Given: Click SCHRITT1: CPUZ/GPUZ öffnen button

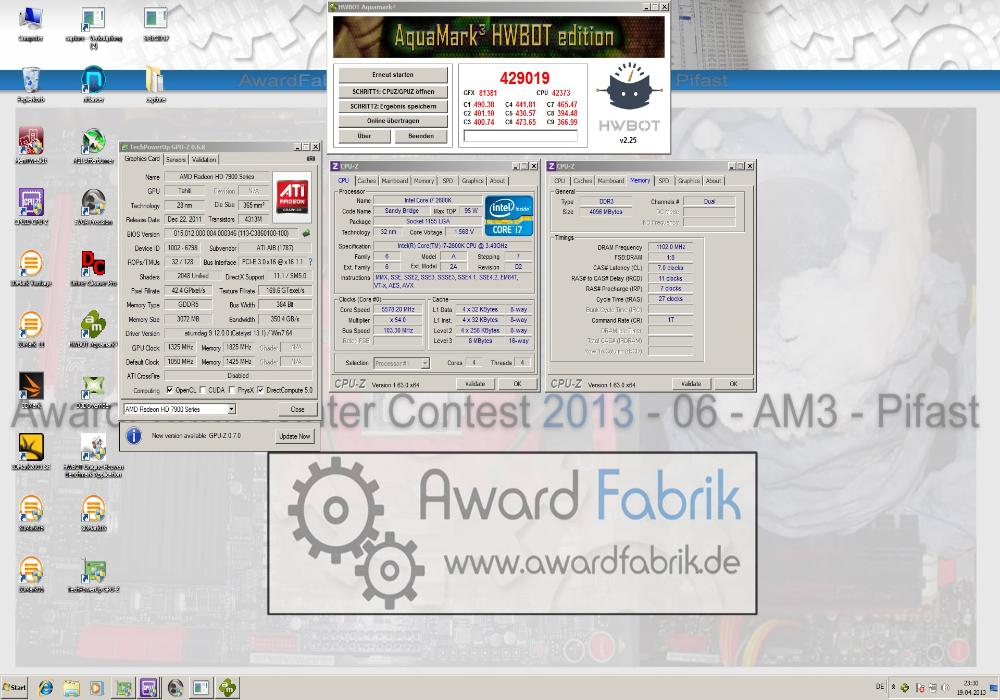Looking at the screenshot, I should pyautogui.click(x=393, y=91).
